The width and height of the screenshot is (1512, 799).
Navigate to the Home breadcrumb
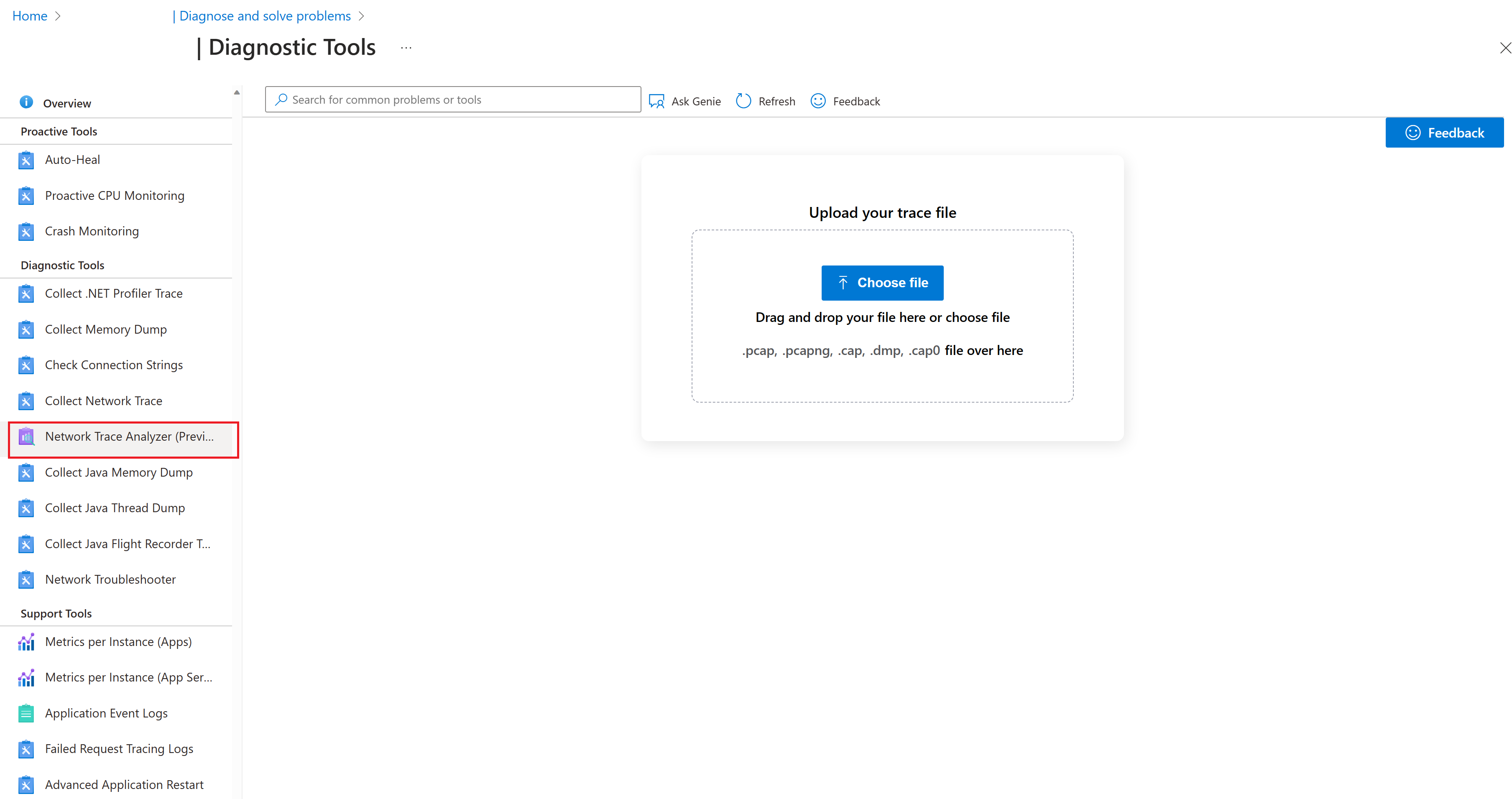tap(29, 16)
